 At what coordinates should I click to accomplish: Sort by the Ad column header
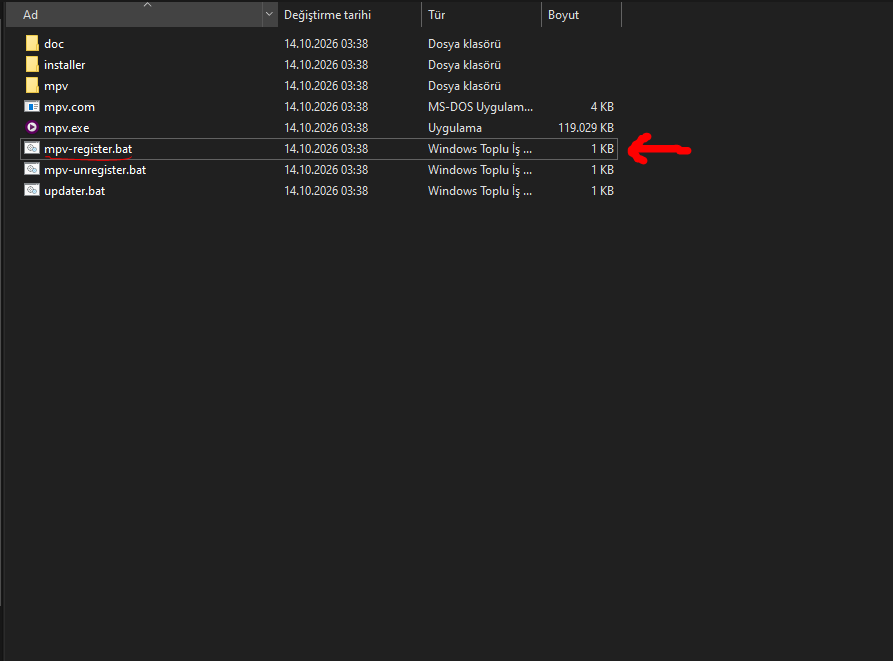pyautogui.click(x=134, y=14)
